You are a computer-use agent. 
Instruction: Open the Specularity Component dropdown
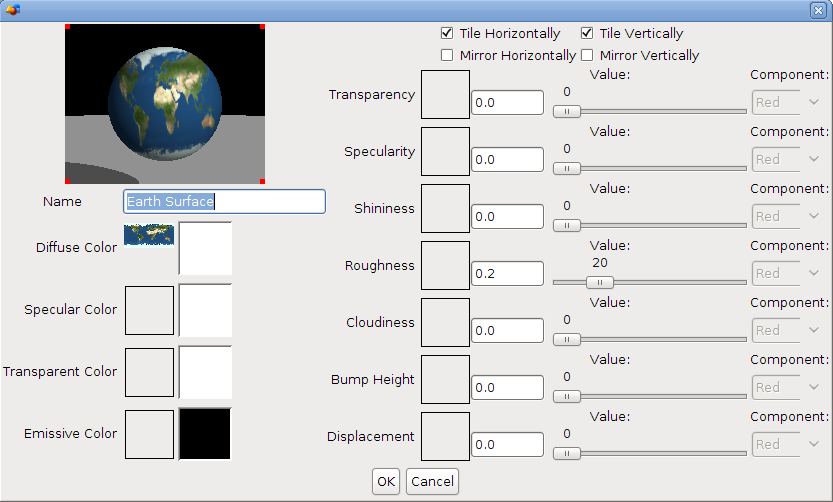point(789,159)
